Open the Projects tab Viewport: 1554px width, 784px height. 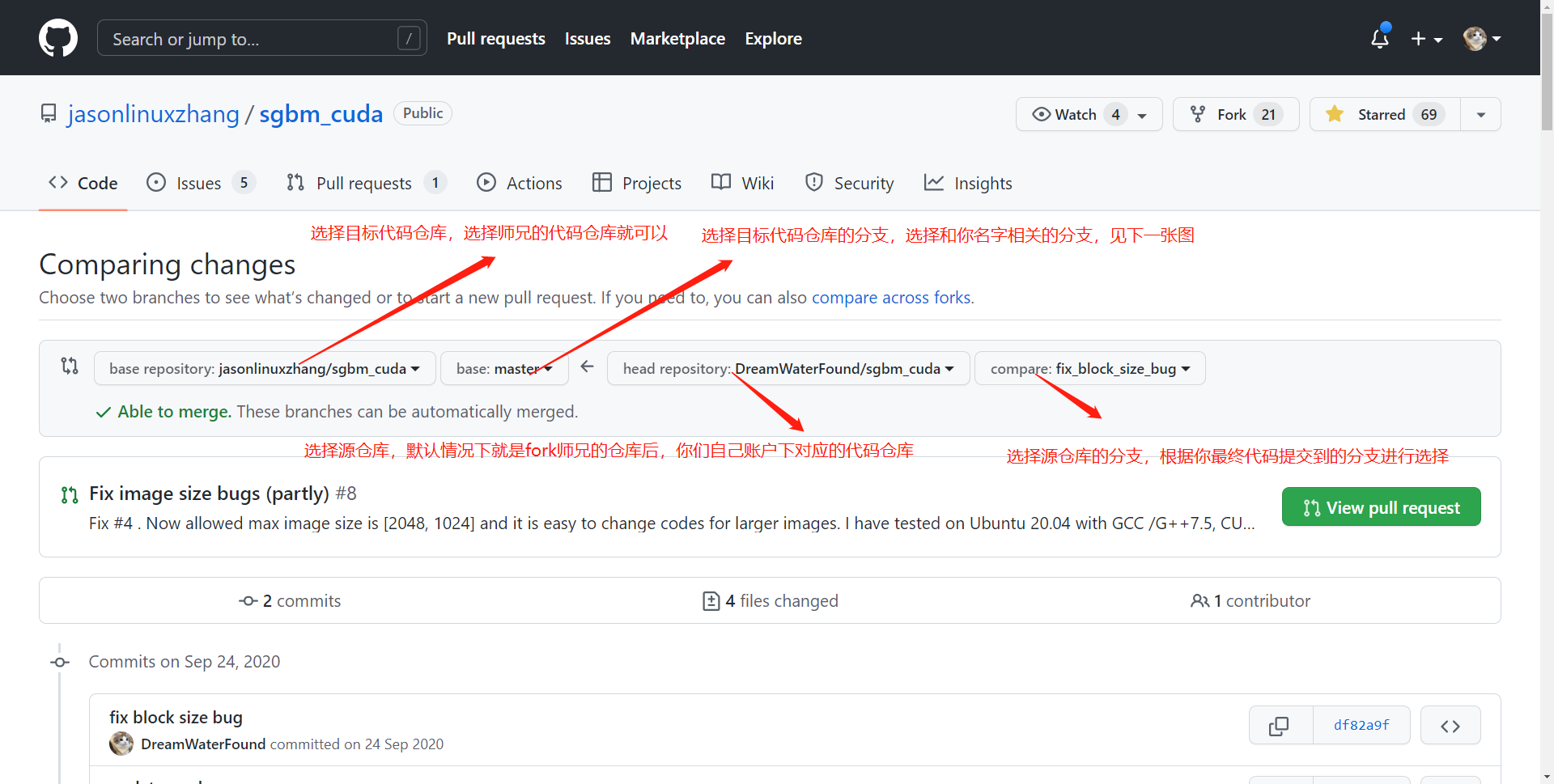click(637, 184)
